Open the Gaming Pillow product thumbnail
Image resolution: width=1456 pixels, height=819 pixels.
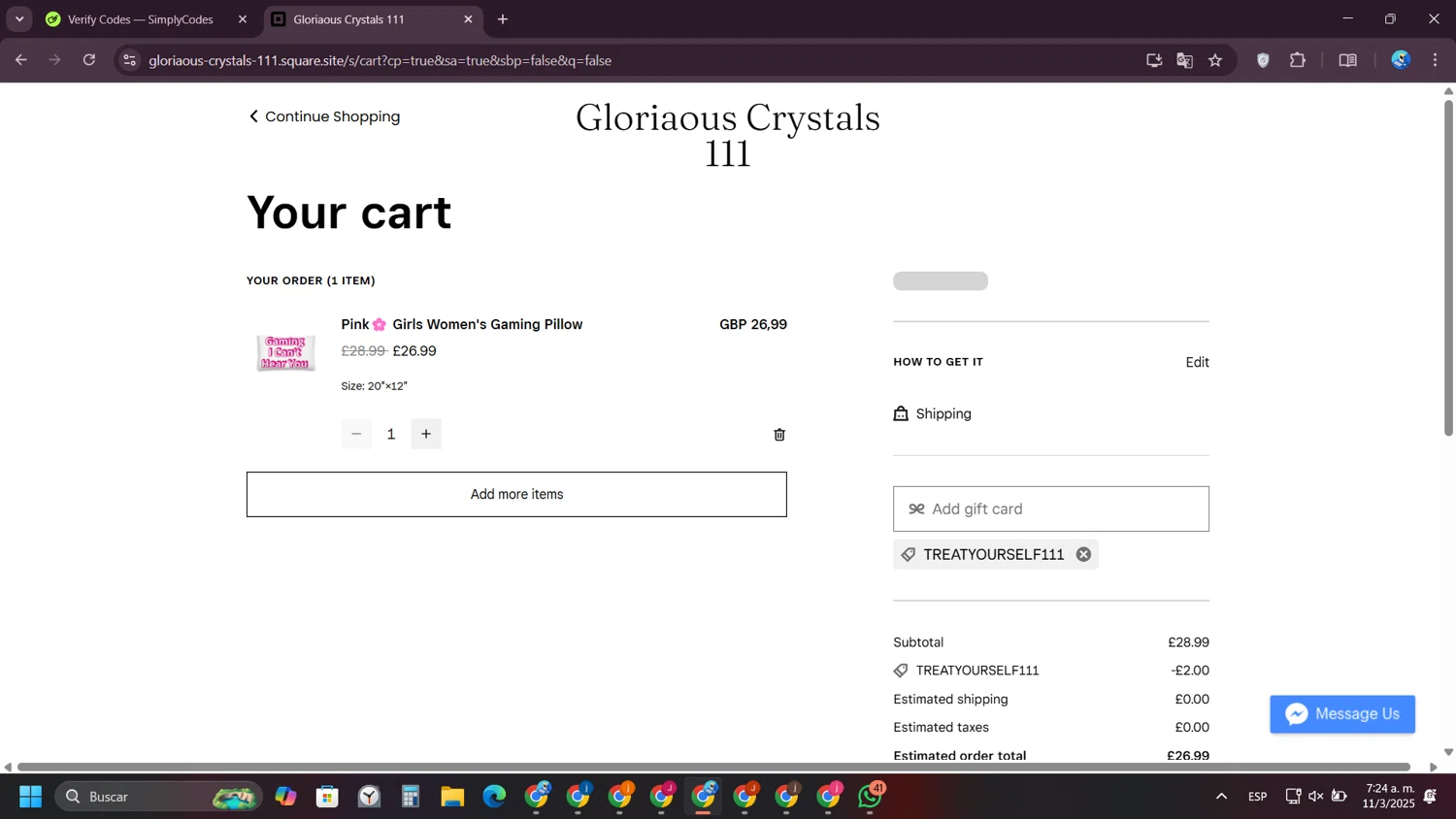(285, 352)
